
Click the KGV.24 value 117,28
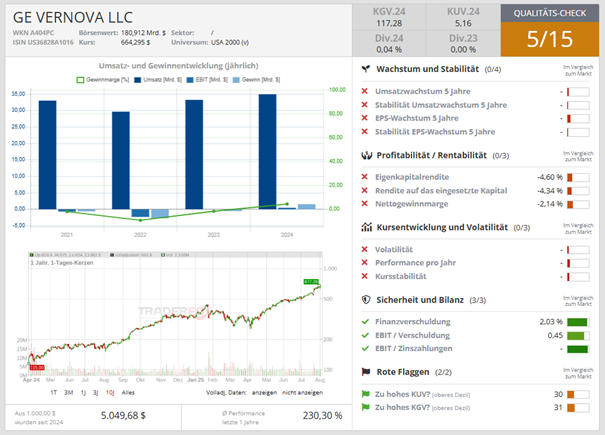(x=389, y=24)
